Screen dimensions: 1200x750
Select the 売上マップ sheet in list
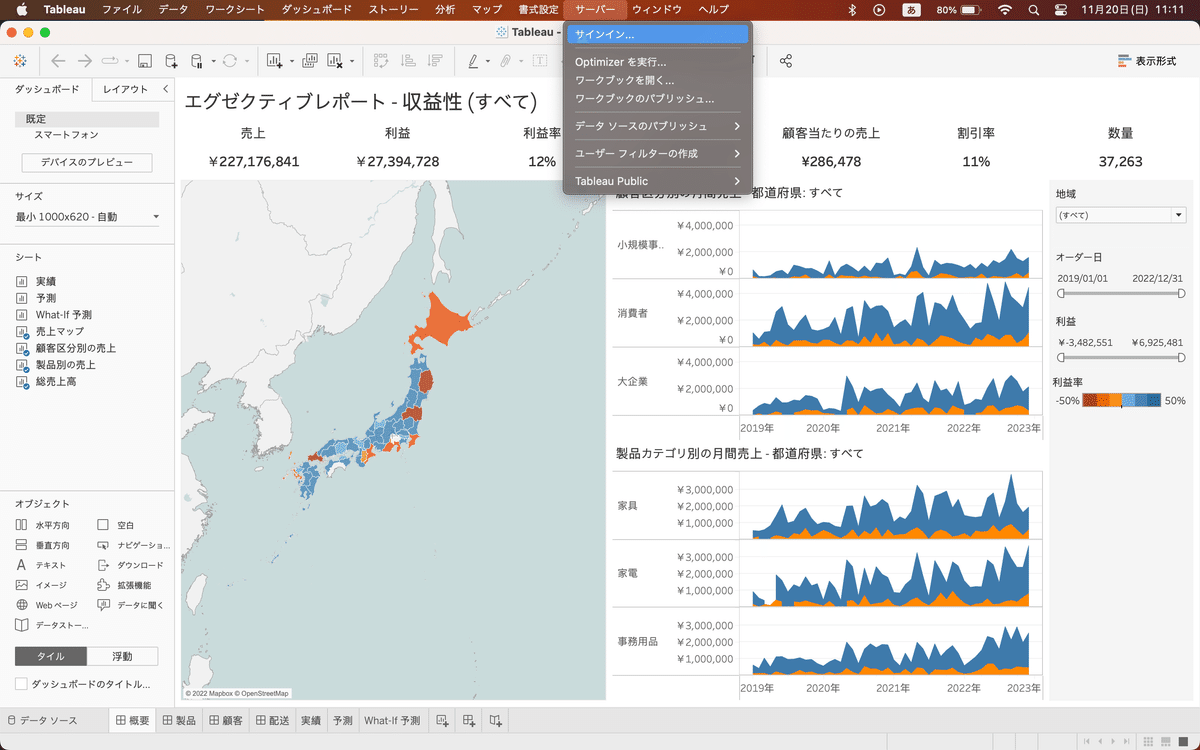(x=60, y=331)
